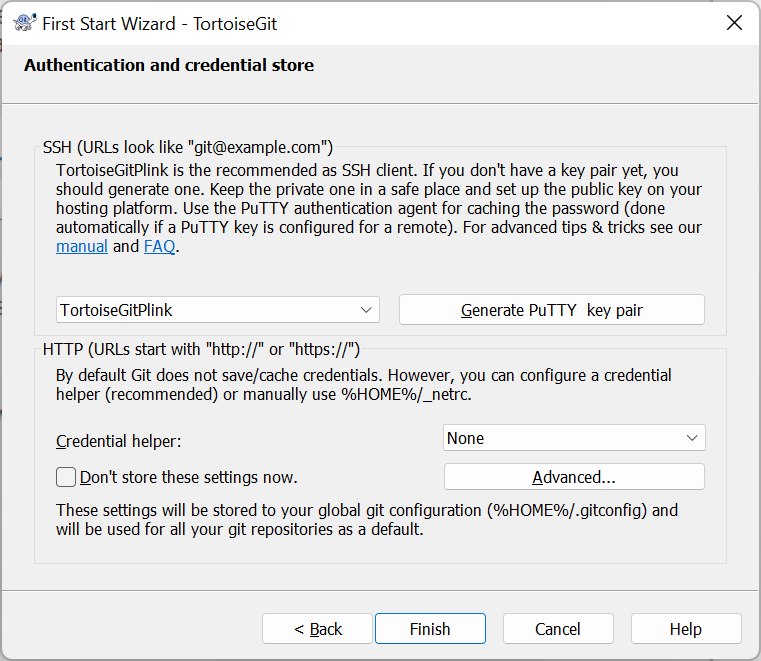The image size is (761, 661).
Task: Open Advanced credential settings
Action: 574,477
